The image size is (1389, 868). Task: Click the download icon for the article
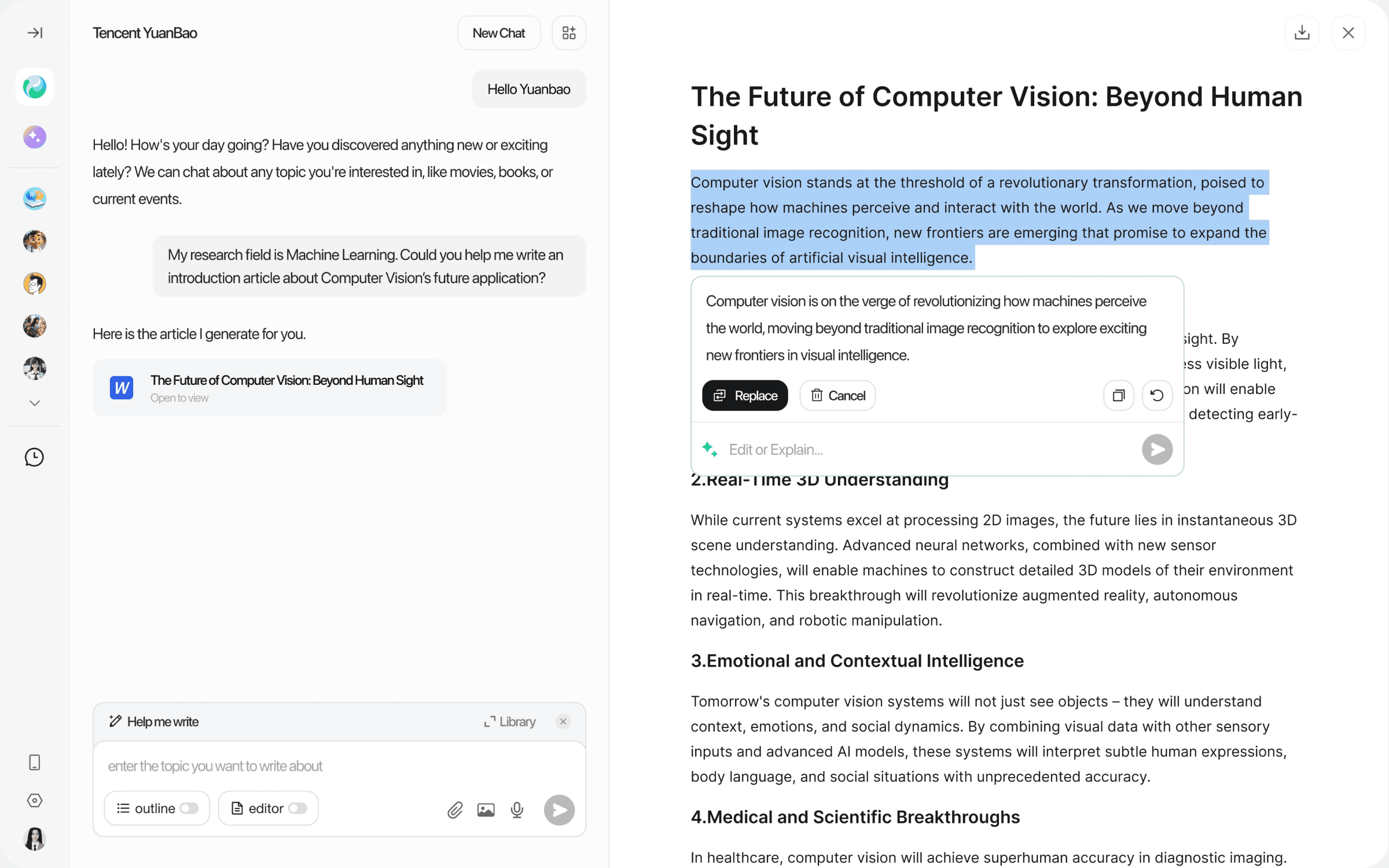[x=1302, y=32]
